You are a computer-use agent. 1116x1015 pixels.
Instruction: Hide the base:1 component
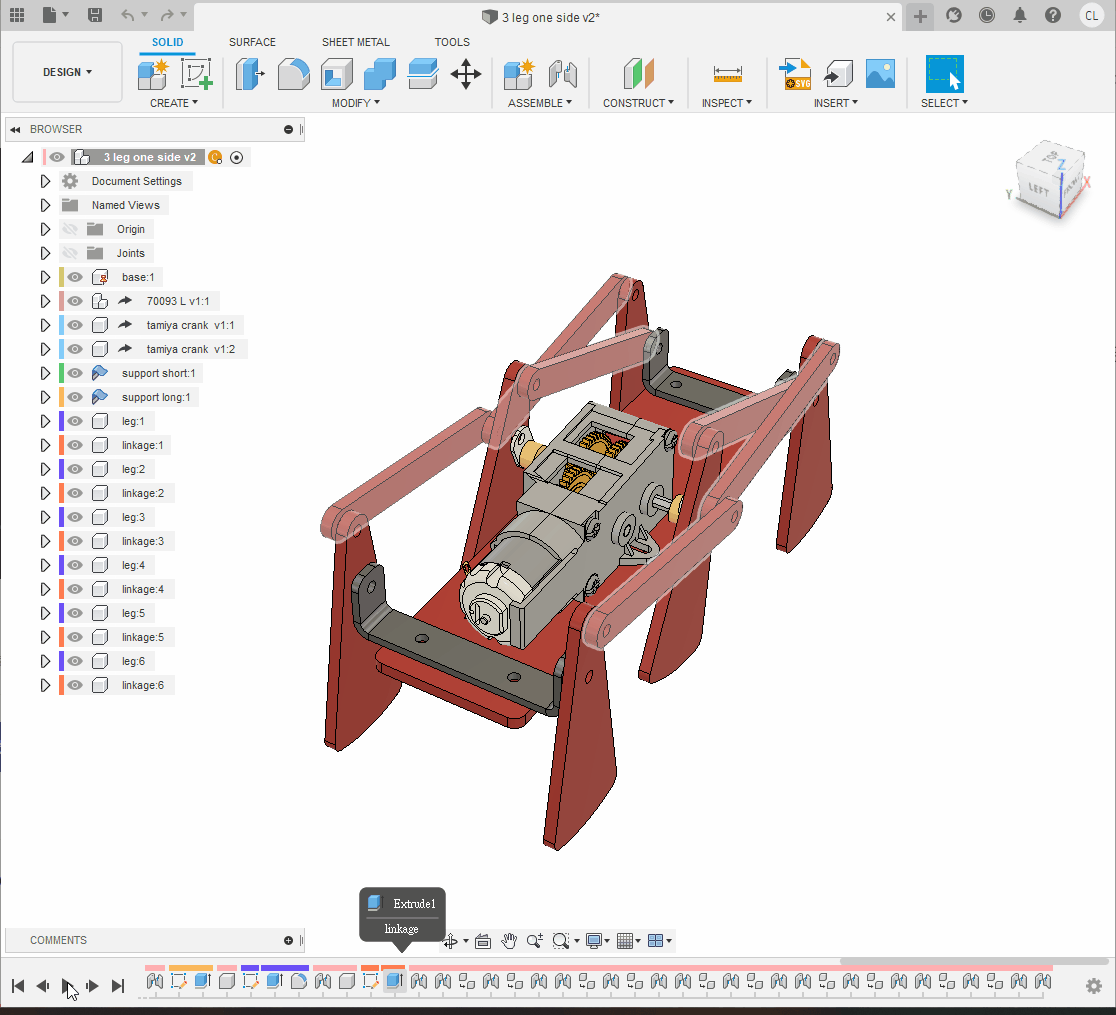pyautogui.click(x=75, y=277)
